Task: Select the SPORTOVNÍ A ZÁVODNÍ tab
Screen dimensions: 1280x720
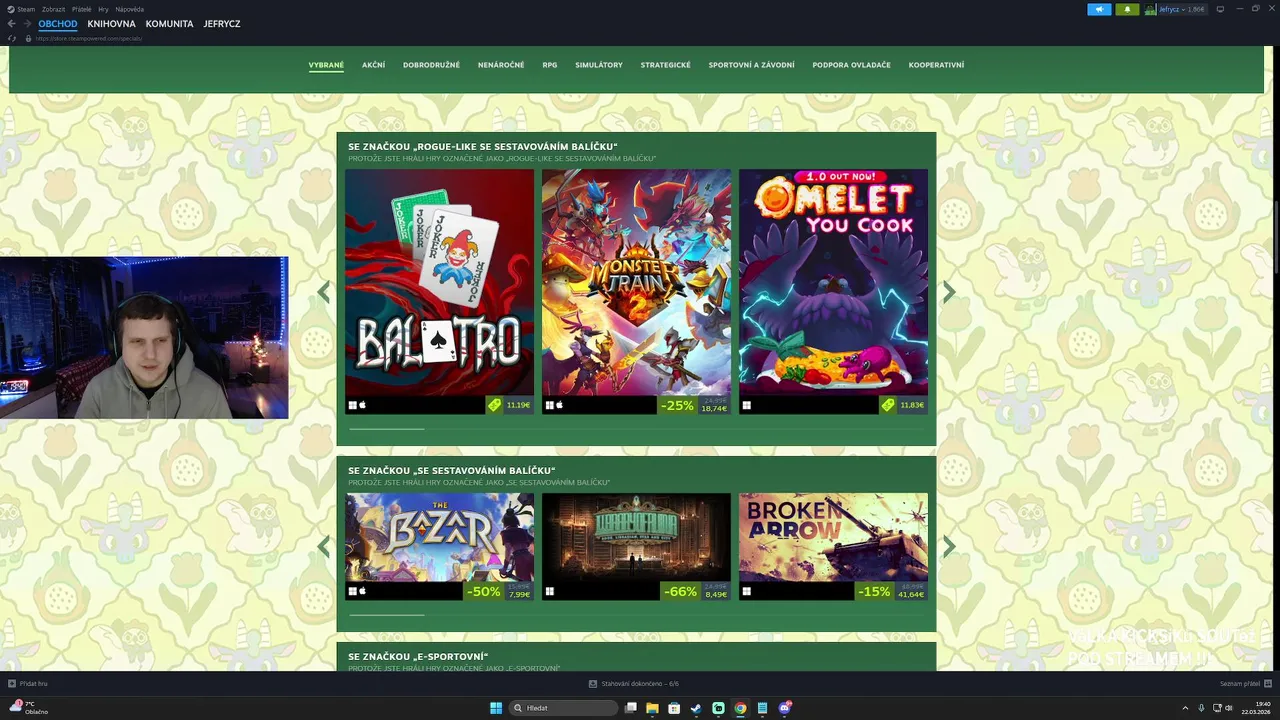Action: [x=751, y=65]
